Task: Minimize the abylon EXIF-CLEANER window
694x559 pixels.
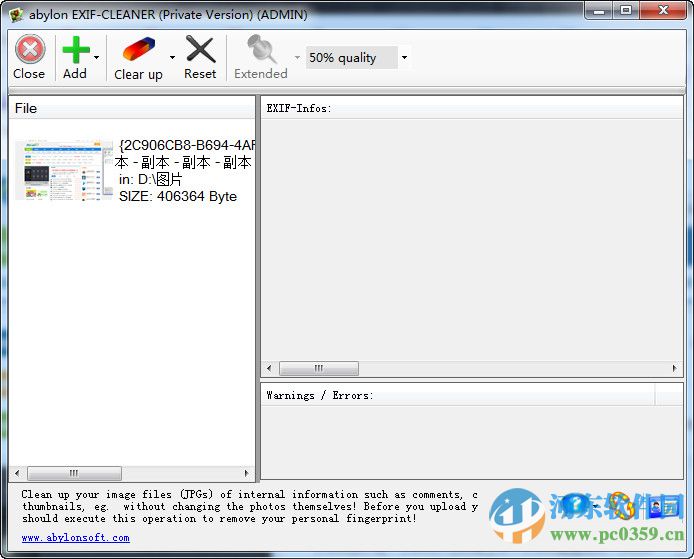Action: pos(599,10)
